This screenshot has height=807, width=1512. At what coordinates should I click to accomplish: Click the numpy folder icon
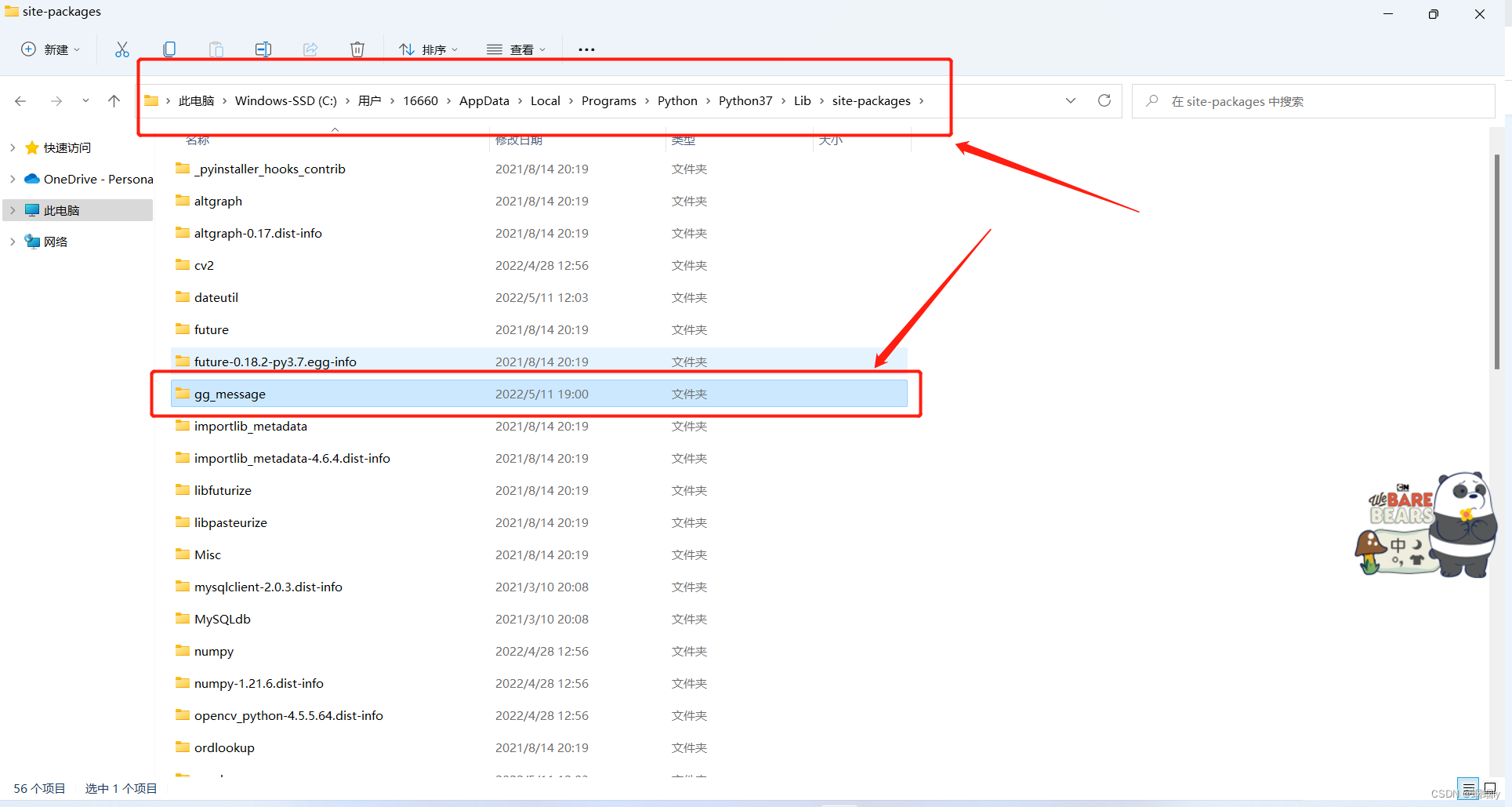[183, 650]
